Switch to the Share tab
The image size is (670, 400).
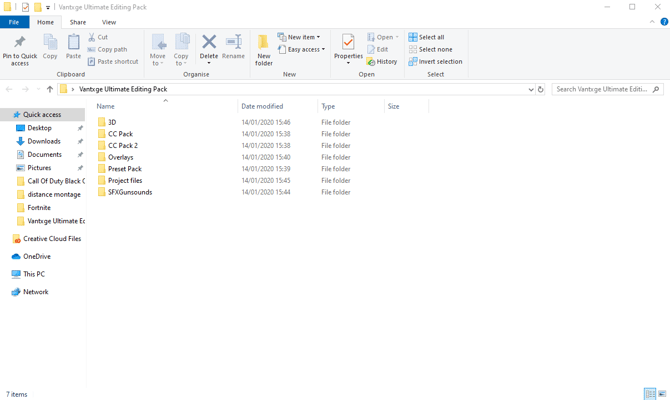78,22
